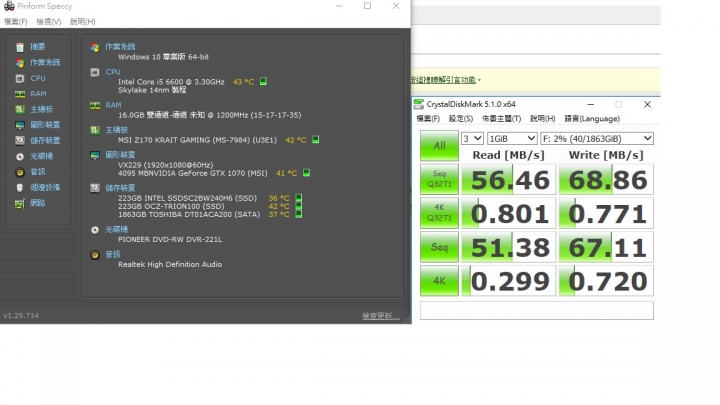Click the INTEL SSD temperature indicator at 36 °C
720x405 pixels.
pos(298,198)
